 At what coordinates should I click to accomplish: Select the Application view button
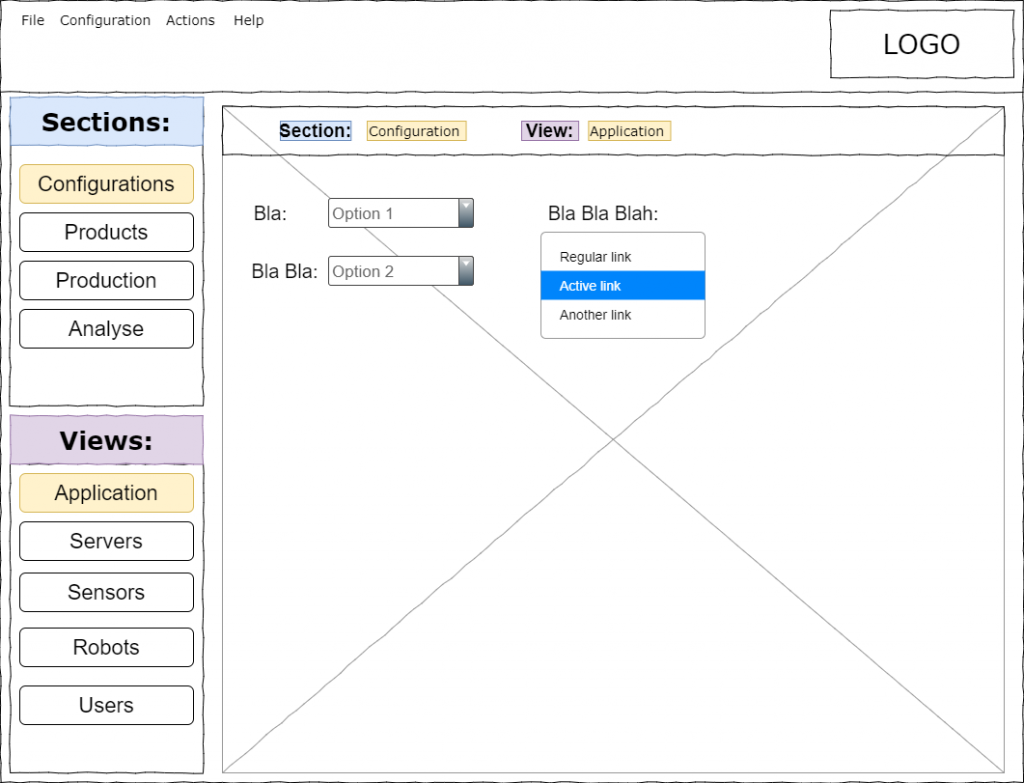coord(106,493)
